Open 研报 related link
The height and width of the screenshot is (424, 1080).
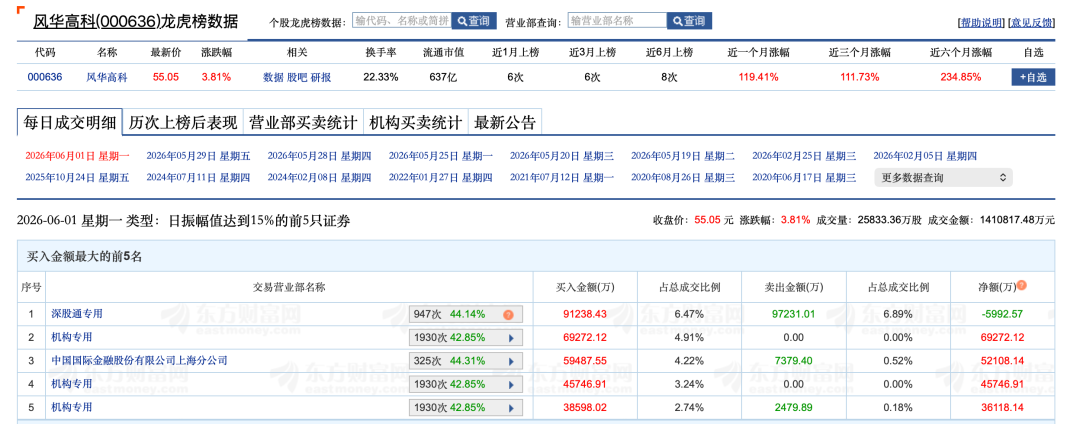pyautogui.click(x=321, y=77)
